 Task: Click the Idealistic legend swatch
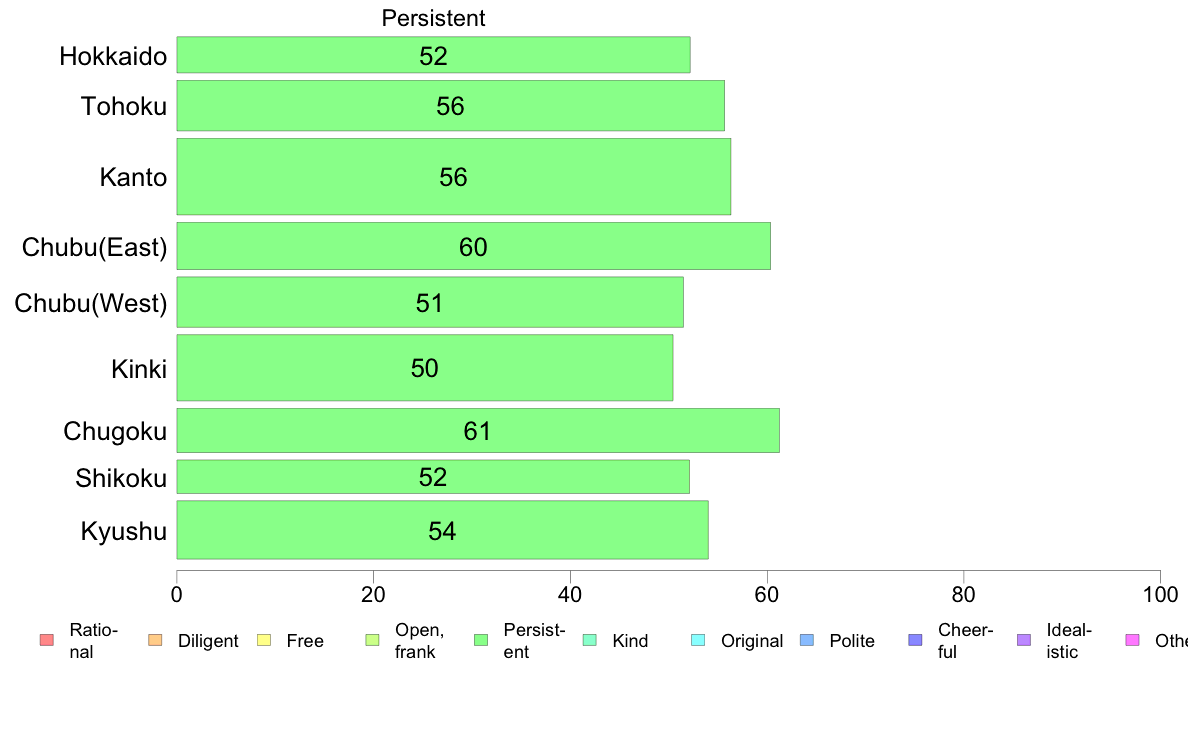point(1024,640)
